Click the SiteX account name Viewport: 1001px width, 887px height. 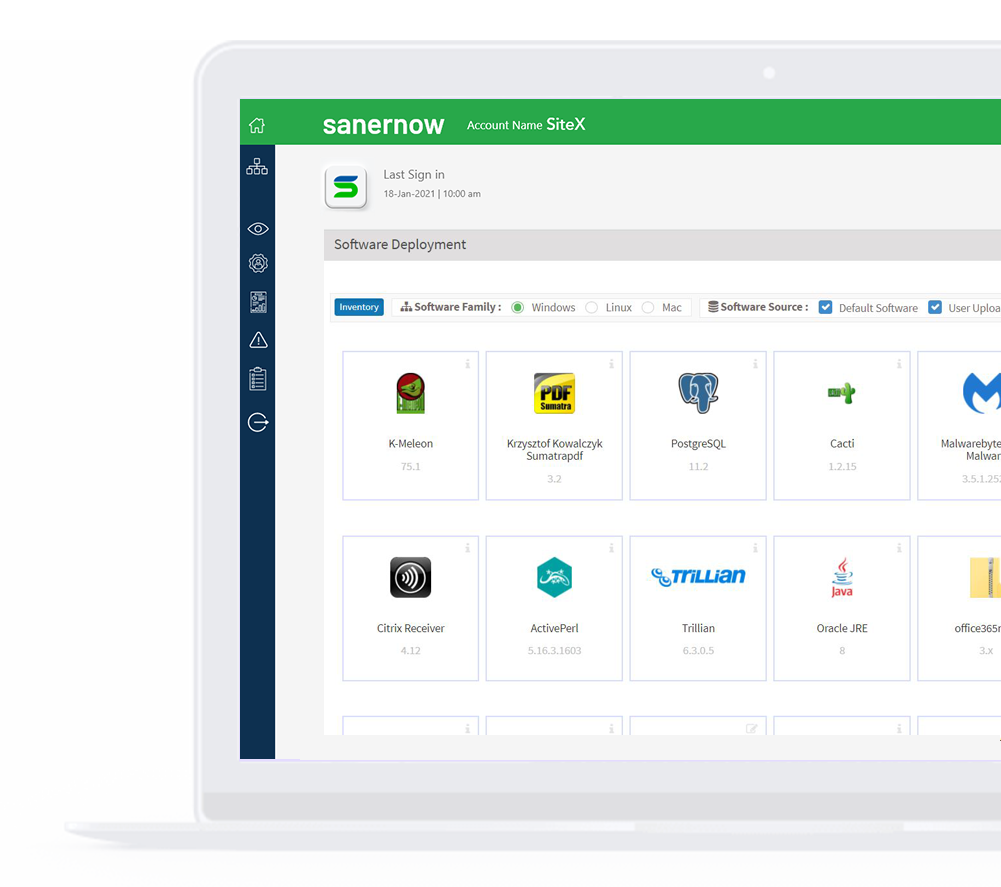pos(566,124)
